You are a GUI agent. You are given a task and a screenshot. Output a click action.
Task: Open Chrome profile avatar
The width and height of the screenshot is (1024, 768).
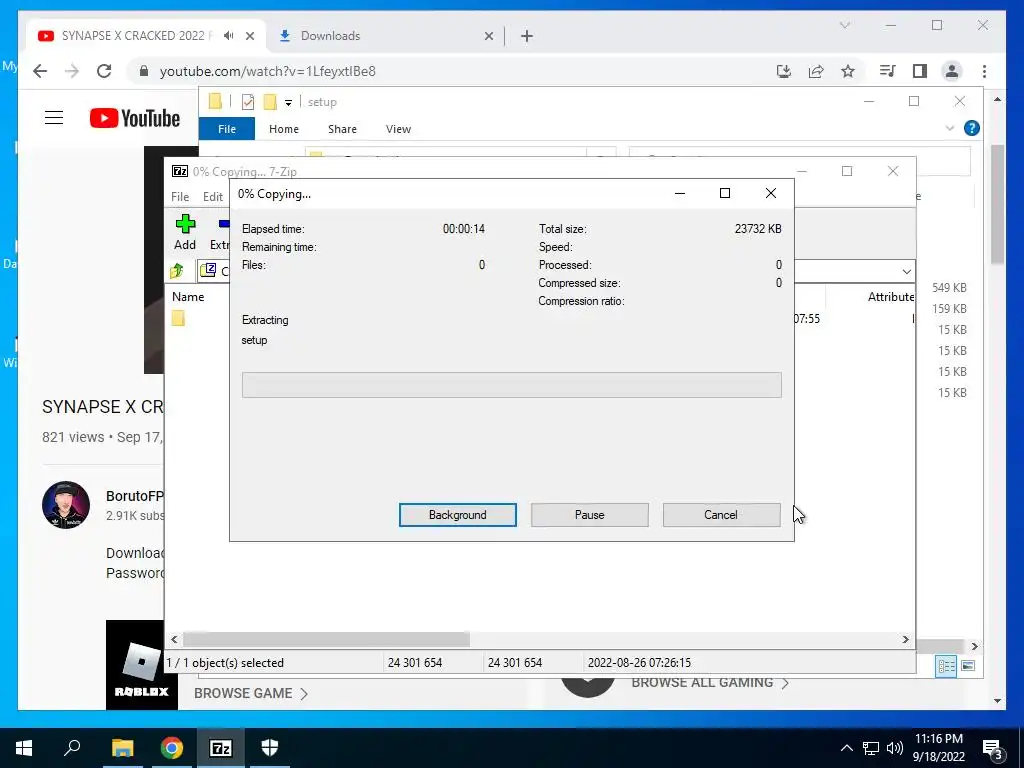(x=952, y=71)
